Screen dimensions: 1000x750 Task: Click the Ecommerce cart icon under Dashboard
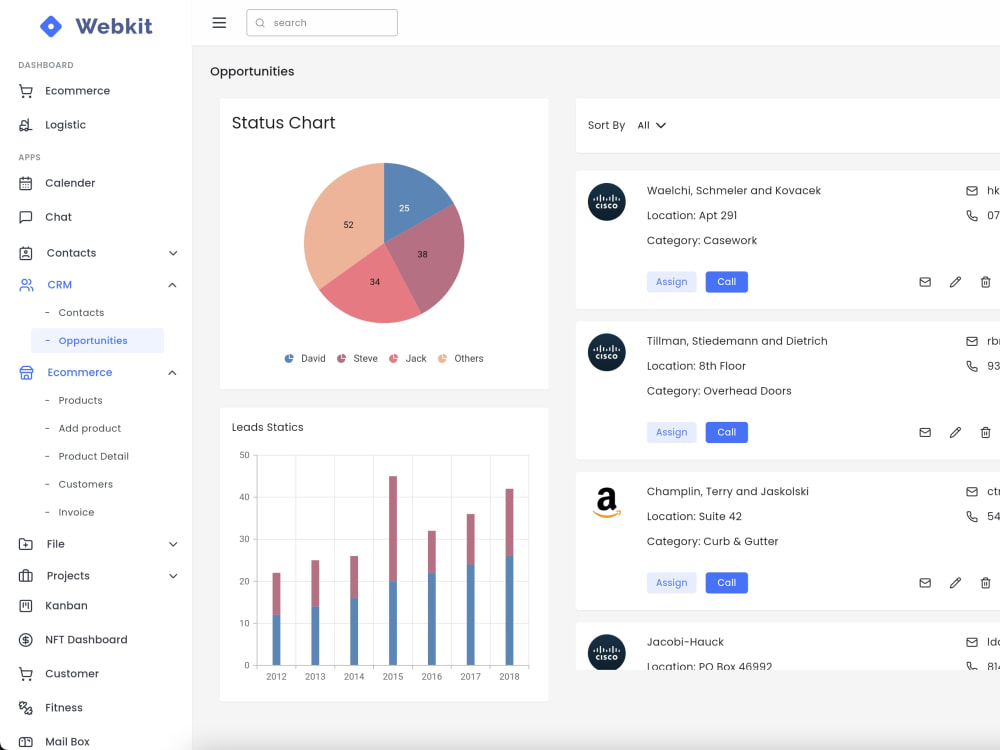coord(26,91)
